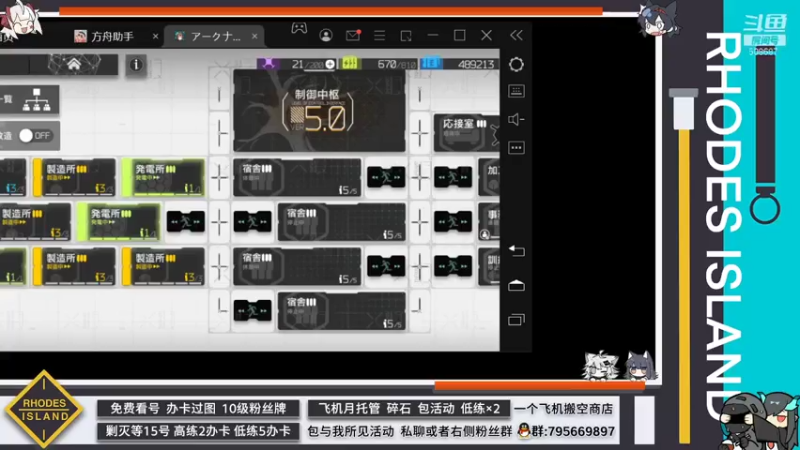Click the right-wing corridor icon in third row
Screen dimensions: 800x450
453,266
